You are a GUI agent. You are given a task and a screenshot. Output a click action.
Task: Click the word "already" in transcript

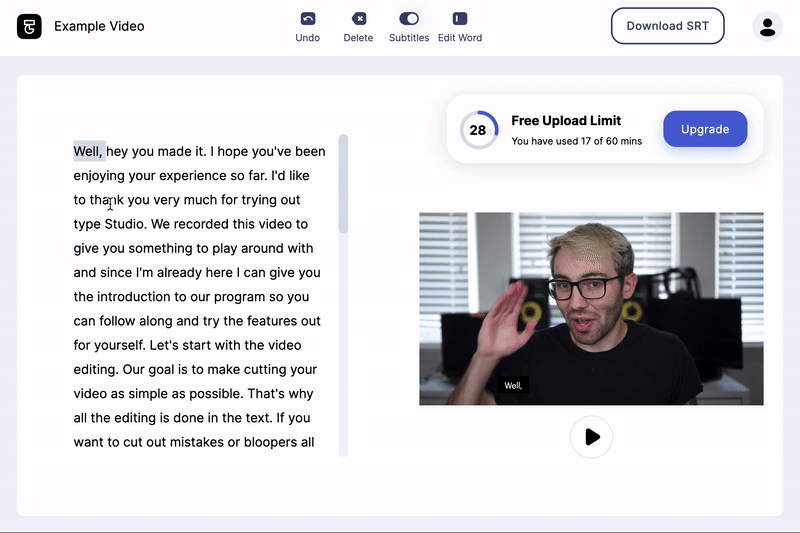coord(179,273)
